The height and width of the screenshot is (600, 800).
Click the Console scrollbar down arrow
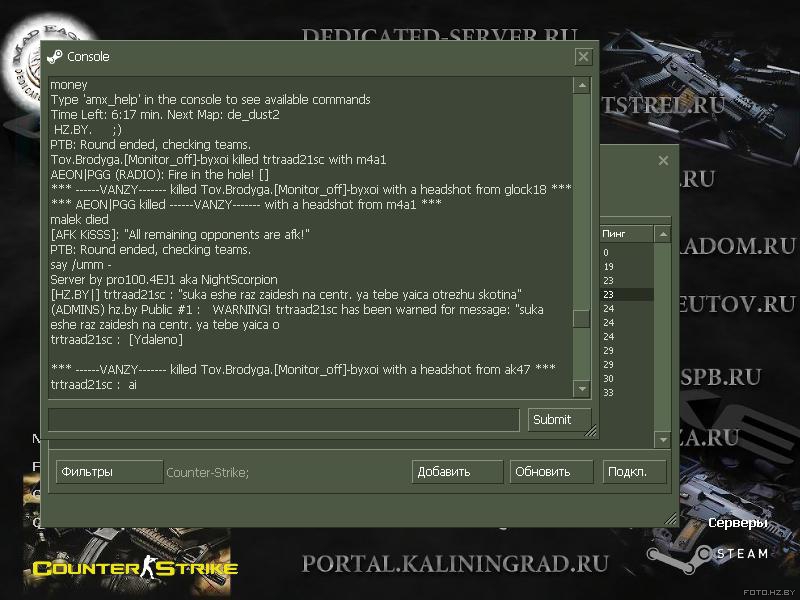(582, 389)
